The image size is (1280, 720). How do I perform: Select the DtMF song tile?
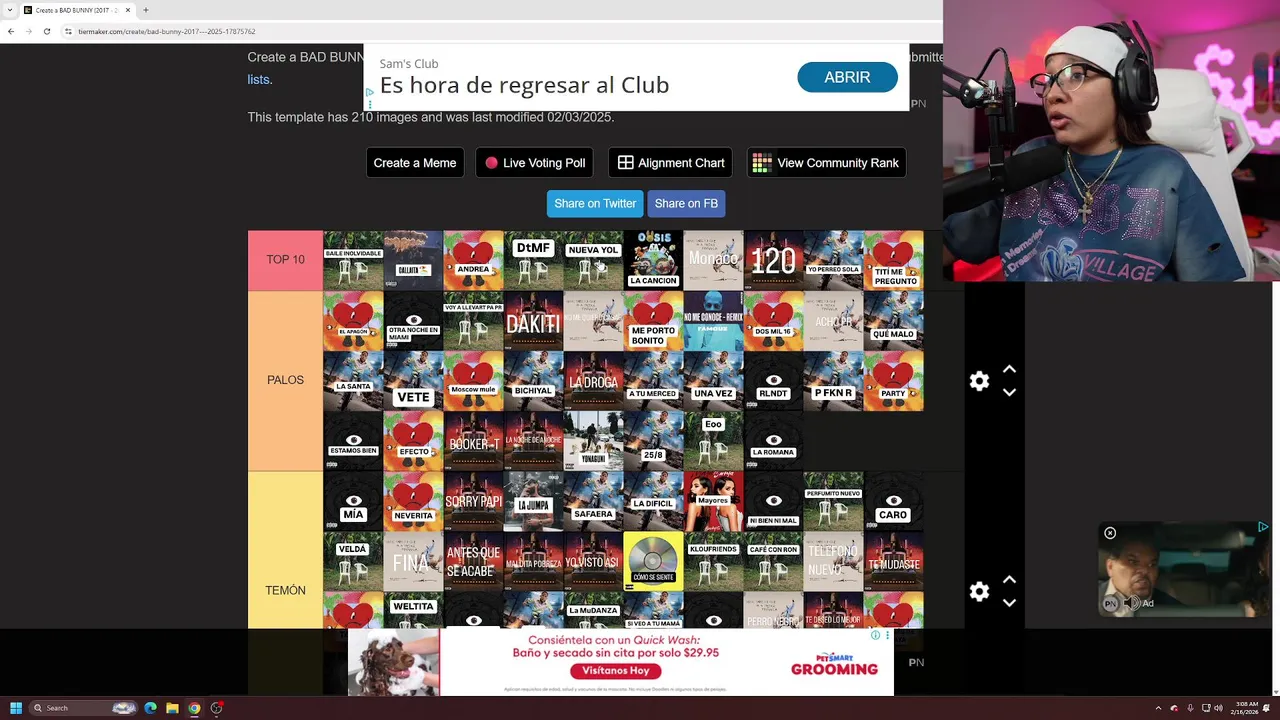pyautogui.click(x=533, y=260)
